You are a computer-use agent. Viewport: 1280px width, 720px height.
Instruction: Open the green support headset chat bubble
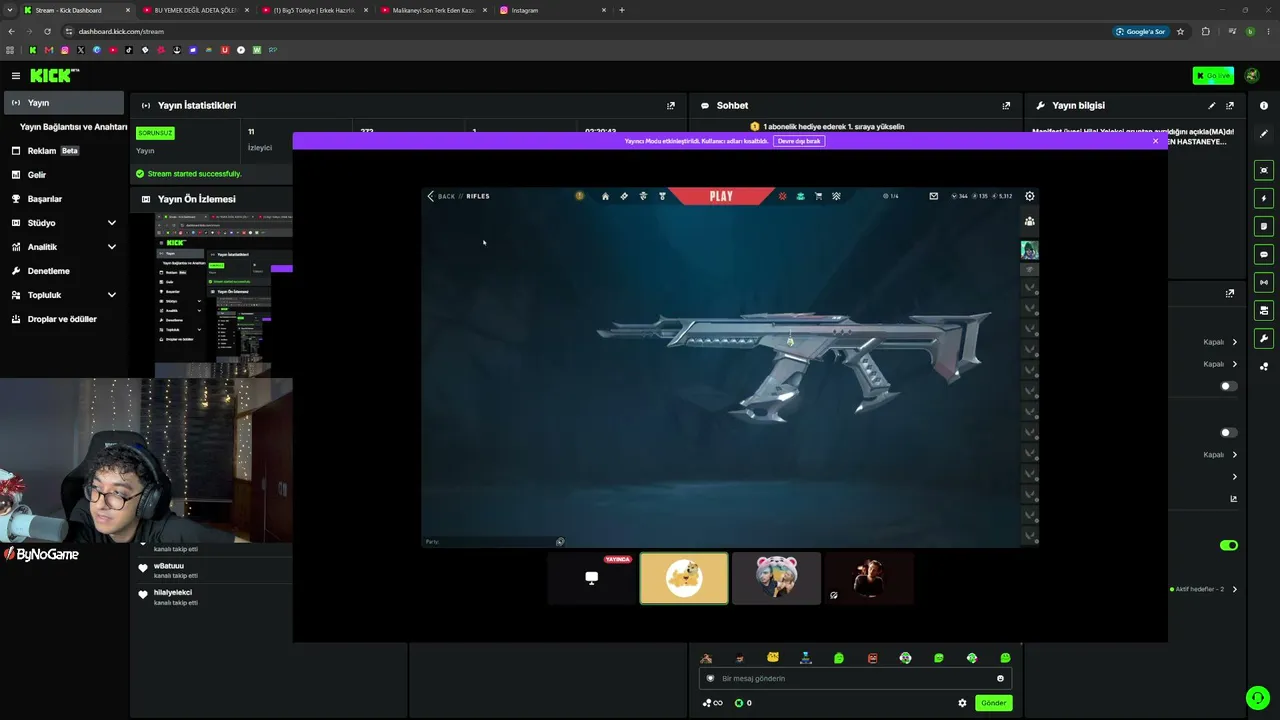[1257, 697]
